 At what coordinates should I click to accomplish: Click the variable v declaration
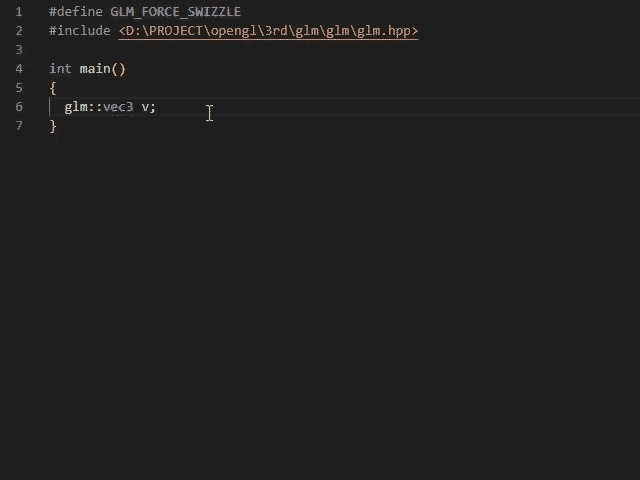[x=144, y=107]
